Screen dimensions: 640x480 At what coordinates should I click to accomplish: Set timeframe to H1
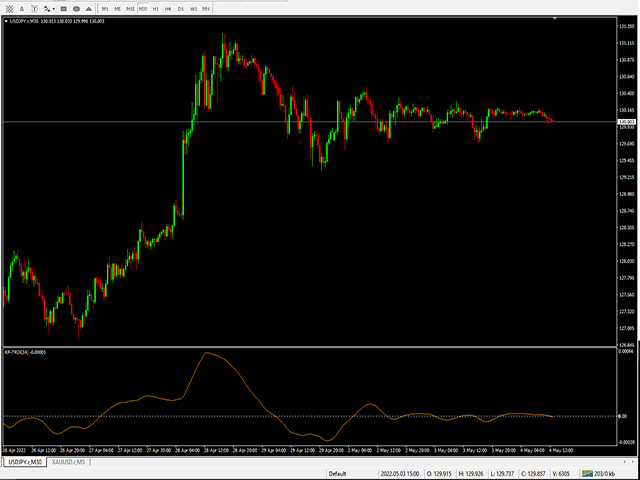(x=155, y=8)
